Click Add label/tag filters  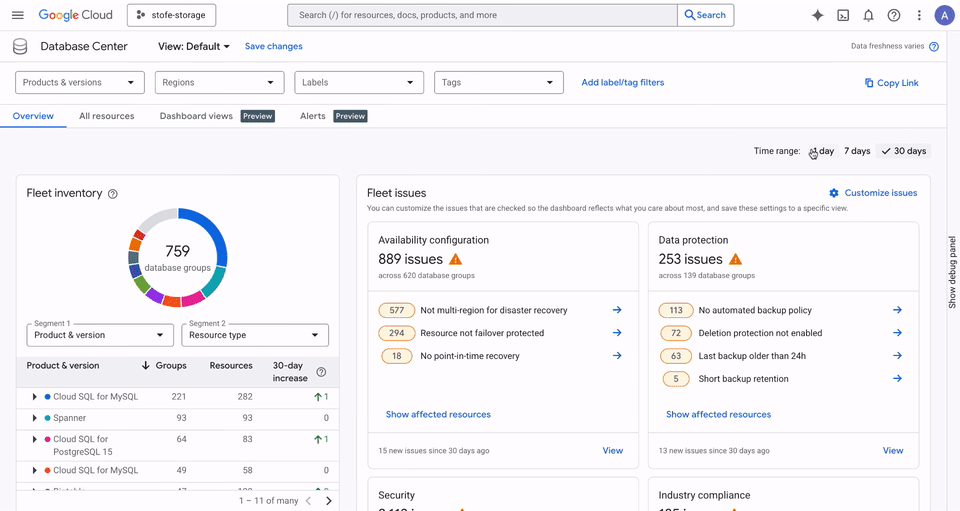(x=623, y=83)
